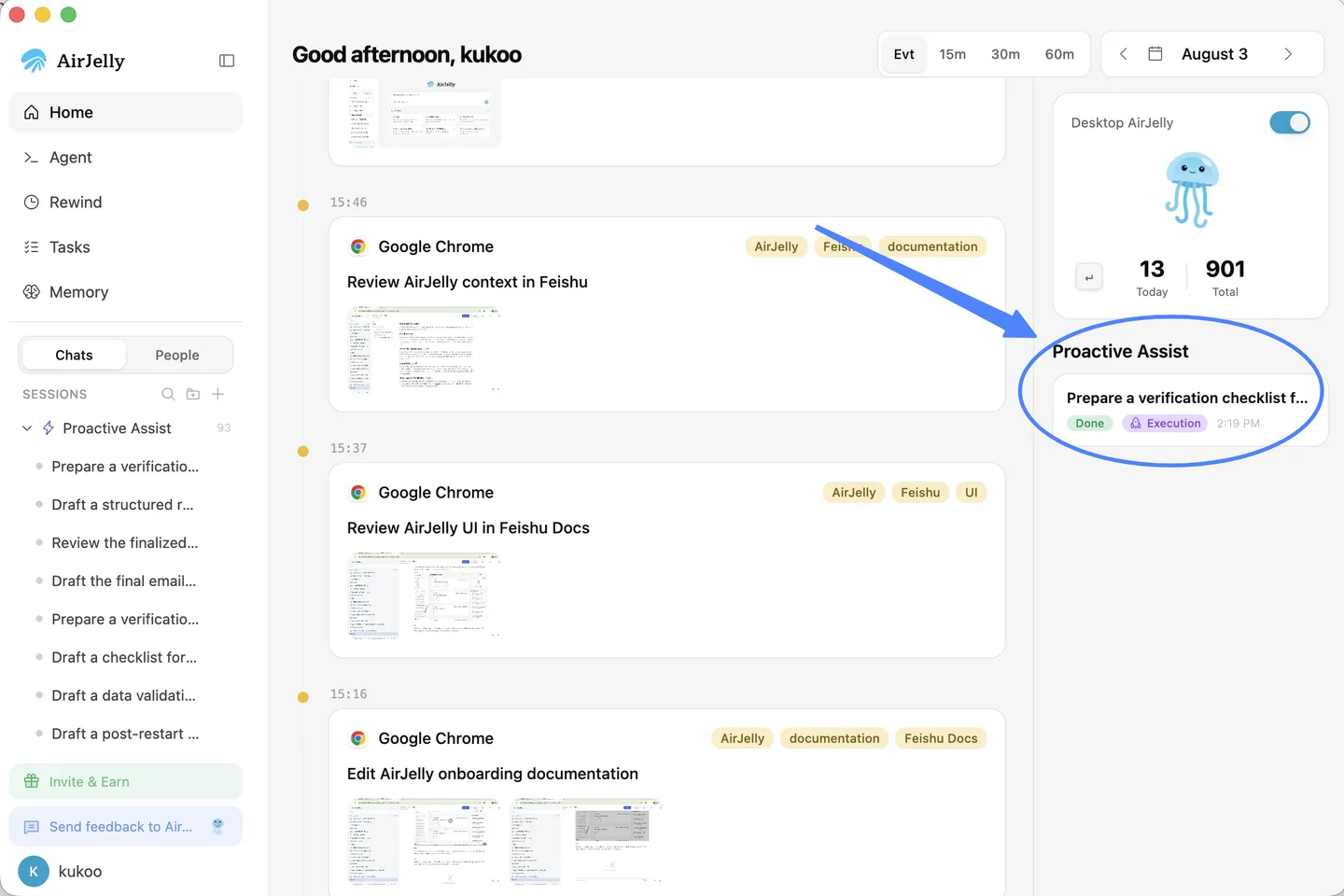The width and height of the screenshot is (1344, 896).
Task: Click the Chrome icon in 15:16 card
Action: point(358,738)
